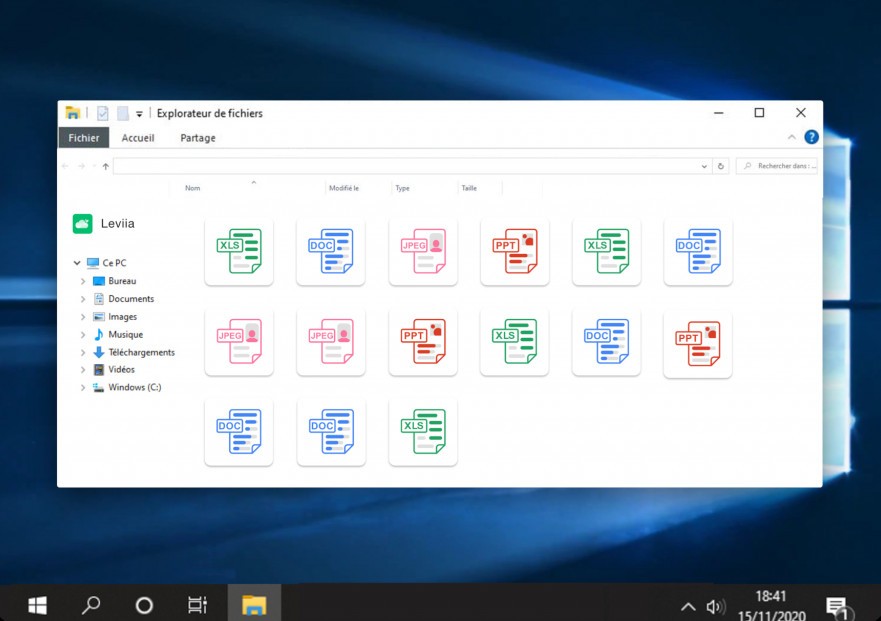Image resolution: width=881 pixels, height=621 pixels.
Task: Switch to the Partage ribbon tab
Action: coord(198,138)
